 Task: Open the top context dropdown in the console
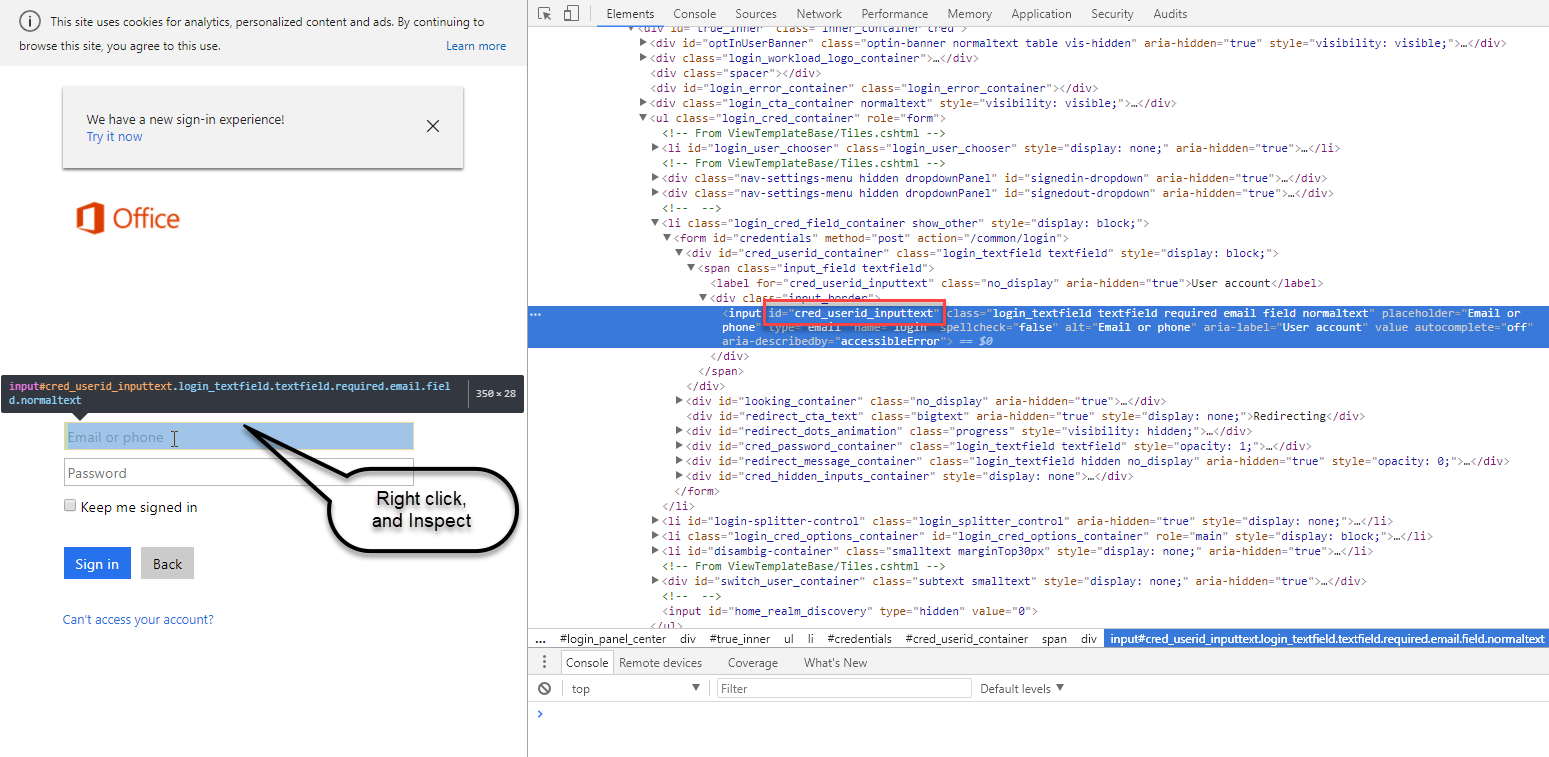point(634,689)
